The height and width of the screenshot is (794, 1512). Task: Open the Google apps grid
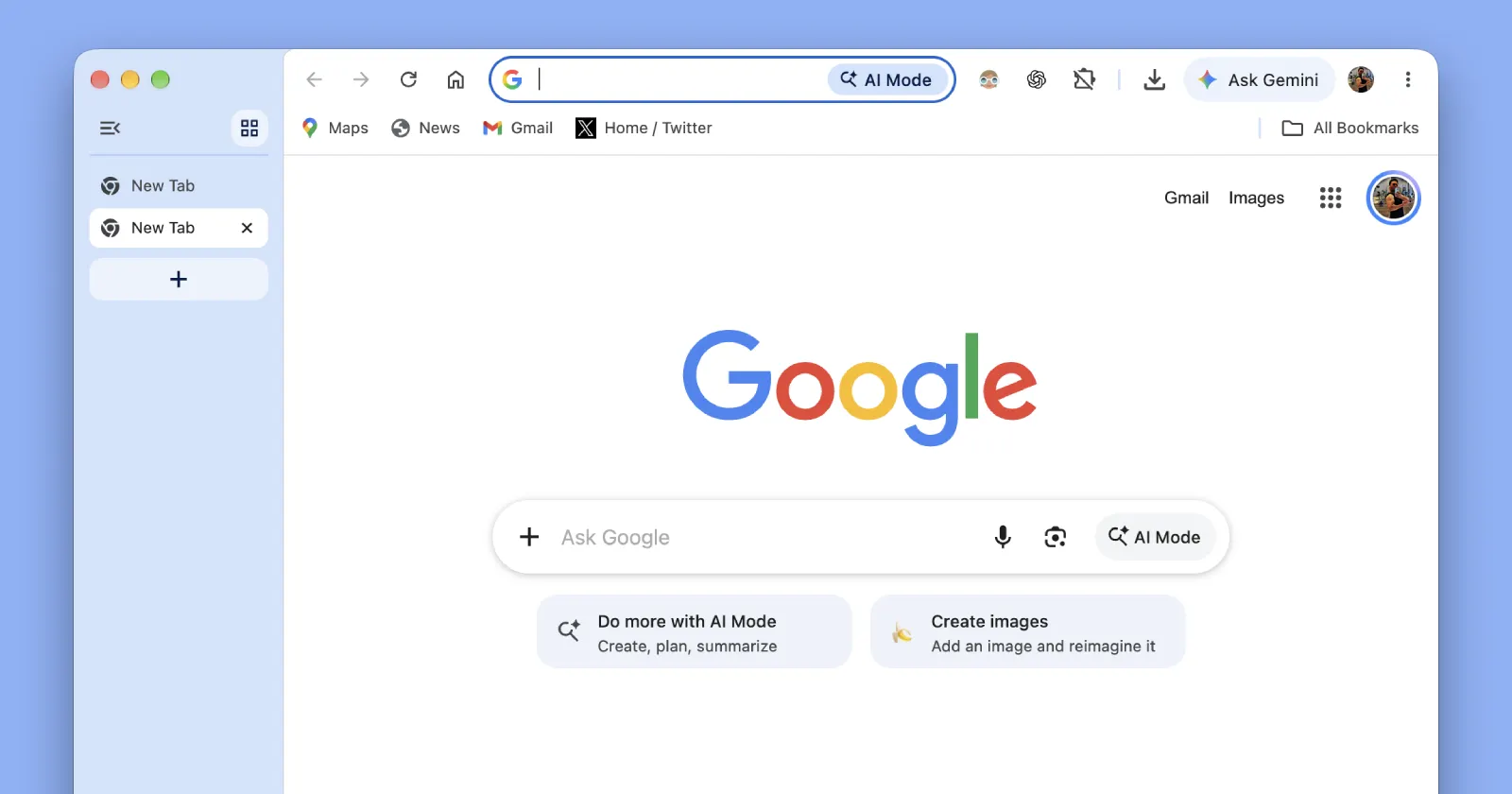pos(1331,198)
